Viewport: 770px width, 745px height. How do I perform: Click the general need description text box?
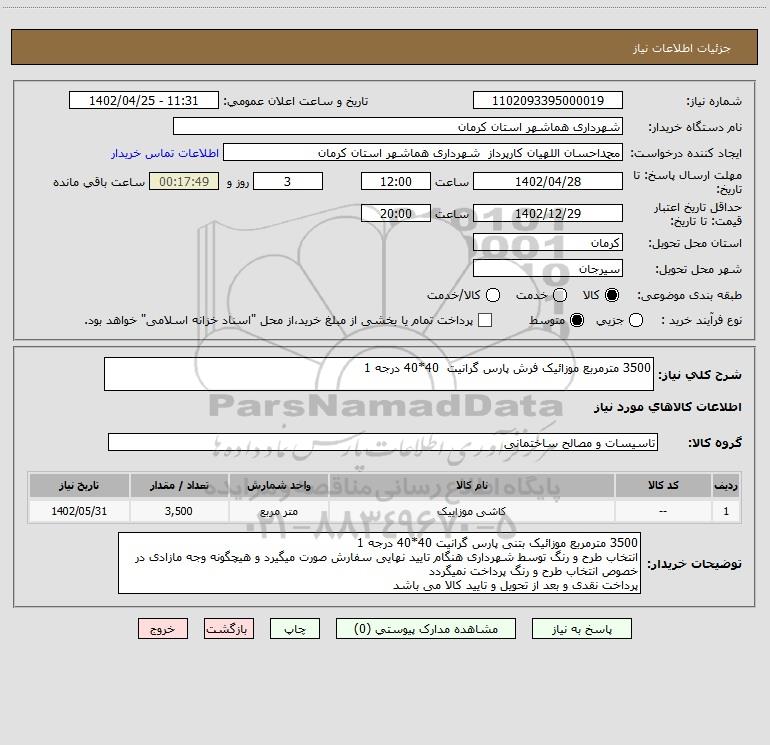click(379, 375)
